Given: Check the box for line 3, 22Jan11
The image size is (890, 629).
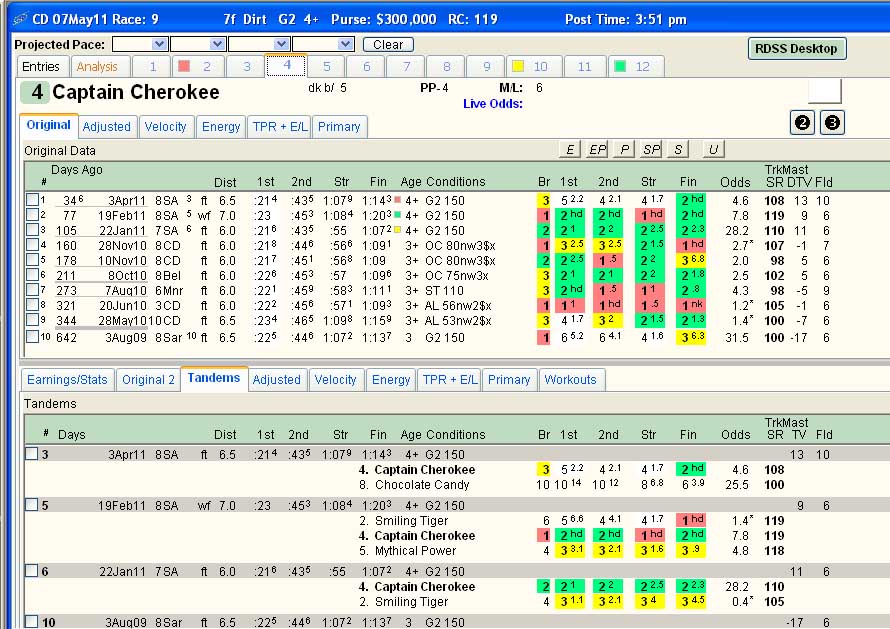Looking at the screenshot, I should point(32,230).
